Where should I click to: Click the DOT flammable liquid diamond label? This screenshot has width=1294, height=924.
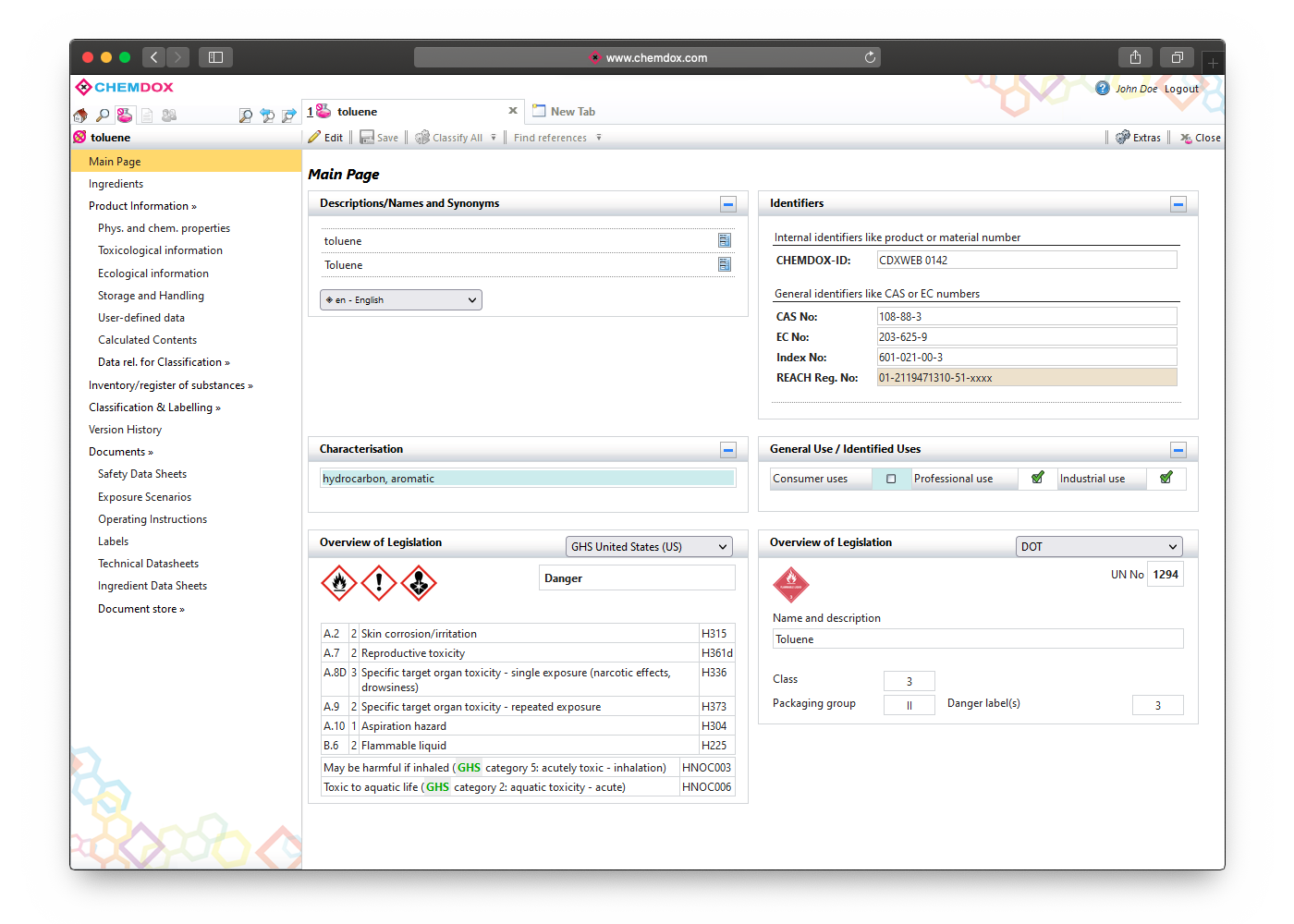point(790,584)
